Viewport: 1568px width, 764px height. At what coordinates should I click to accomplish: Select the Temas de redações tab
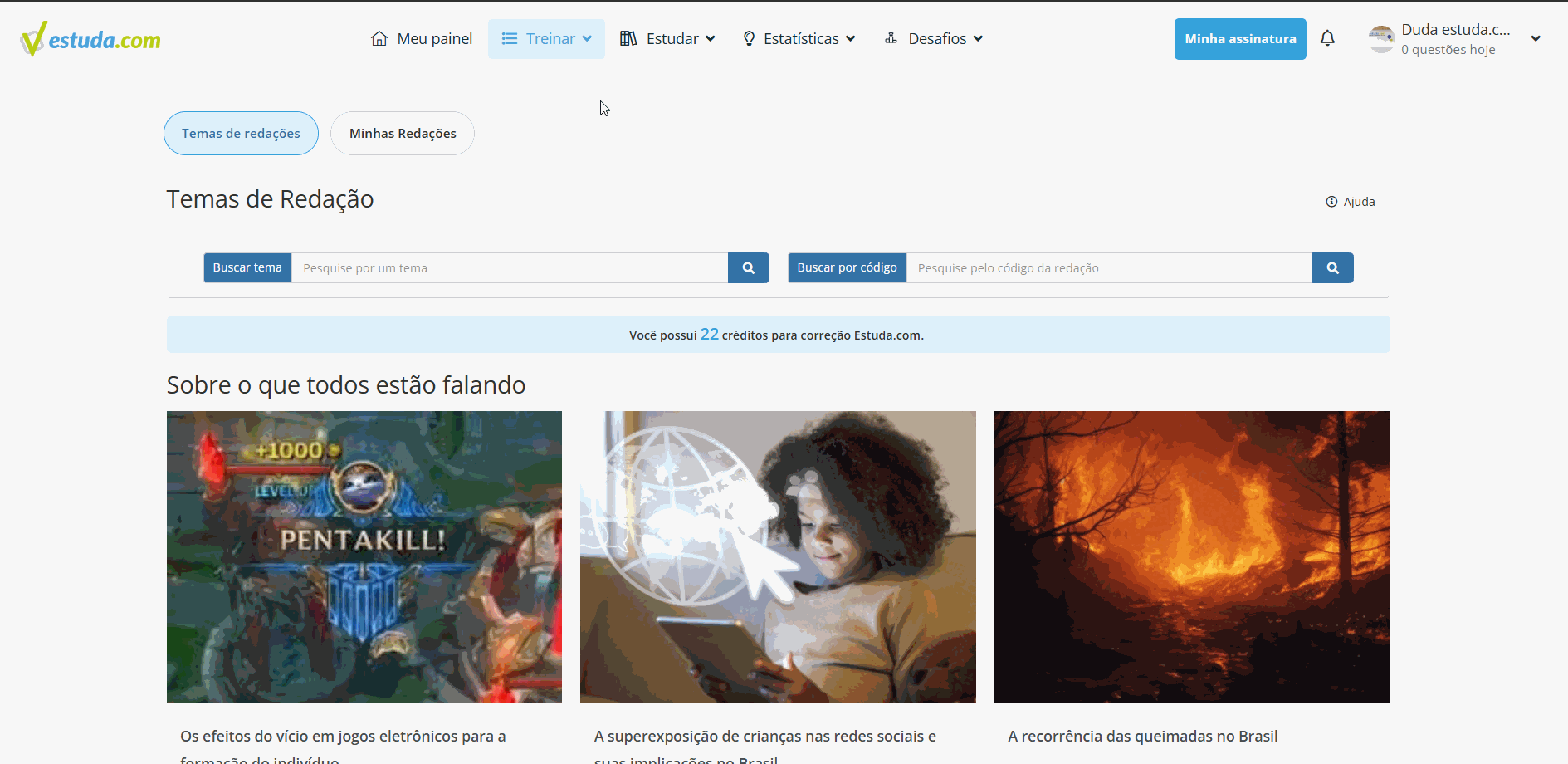(x=241, y=133)
